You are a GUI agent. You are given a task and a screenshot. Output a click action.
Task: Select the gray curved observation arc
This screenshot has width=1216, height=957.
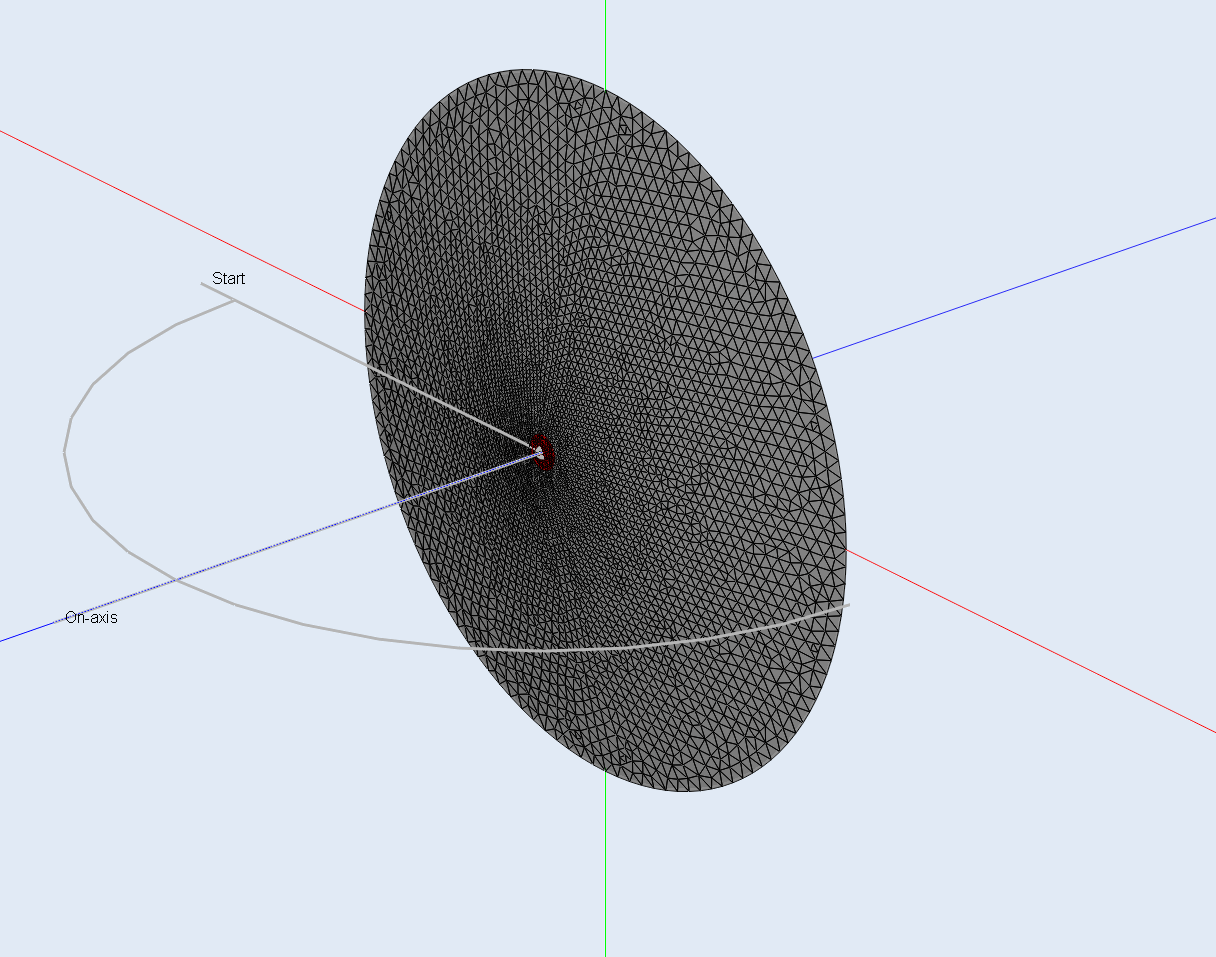236,604
